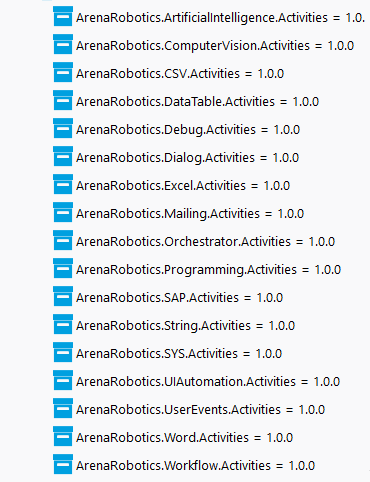
Task: Select ArenaRobotics.SYS.Activities = 1.0.0 entry
Action: (179, 354)
